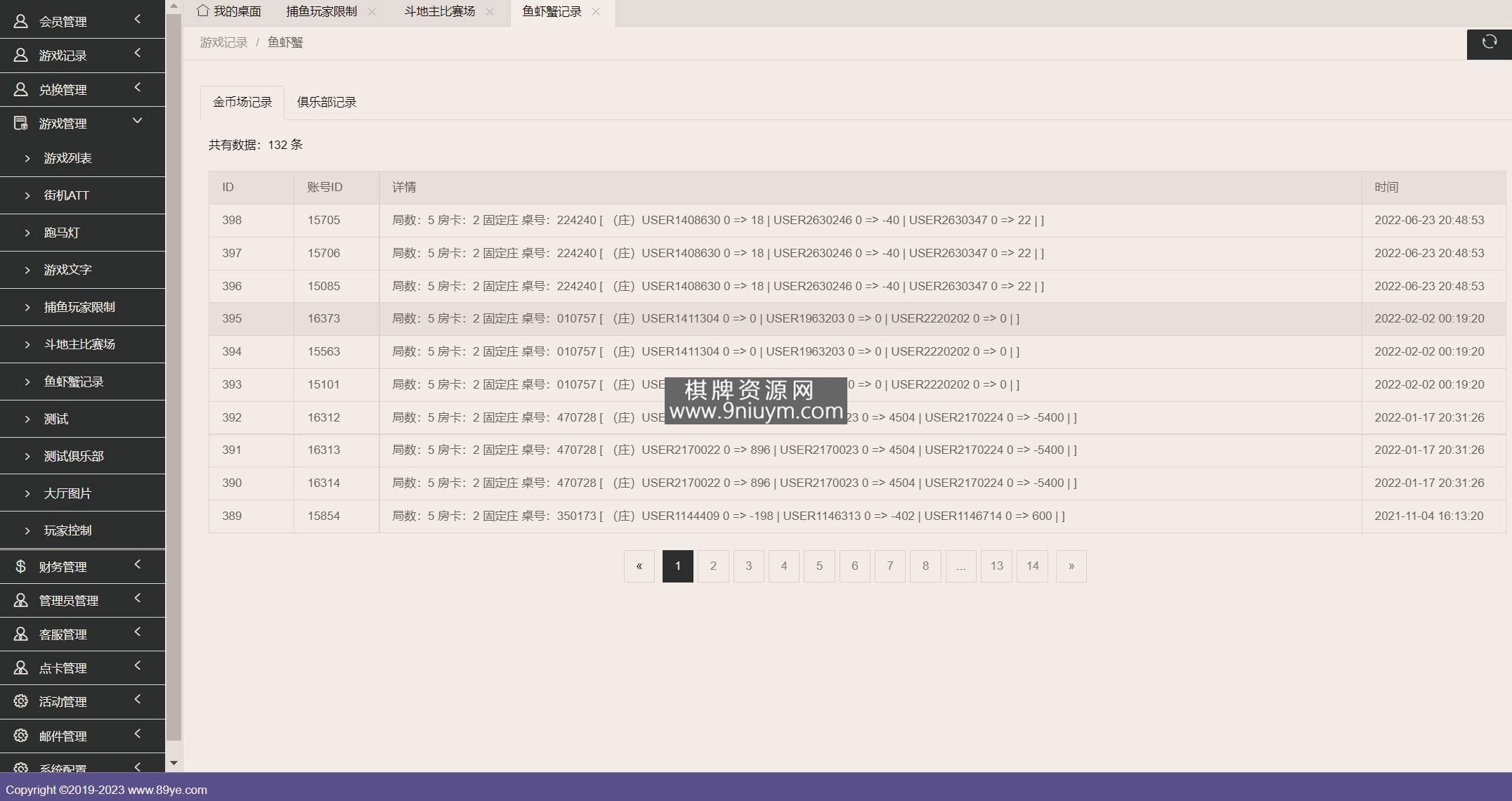Select the row with ID 398

tap(857, 221)
